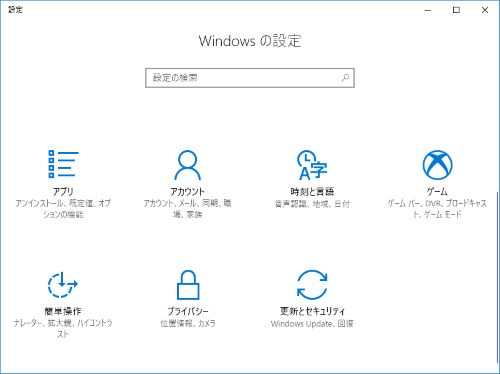Click the ゲーム category label
The width and height of the screenshot is (500, 374).
coord(437,192)
